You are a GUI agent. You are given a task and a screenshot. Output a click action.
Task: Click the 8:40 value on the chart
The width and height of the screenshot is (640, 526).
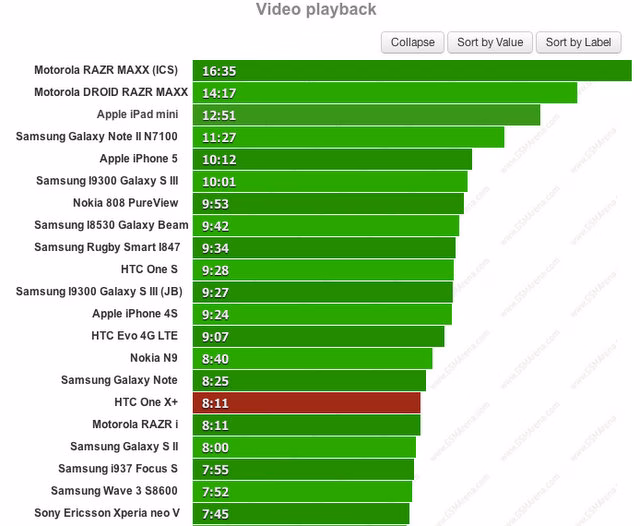(x=216, y=359)
